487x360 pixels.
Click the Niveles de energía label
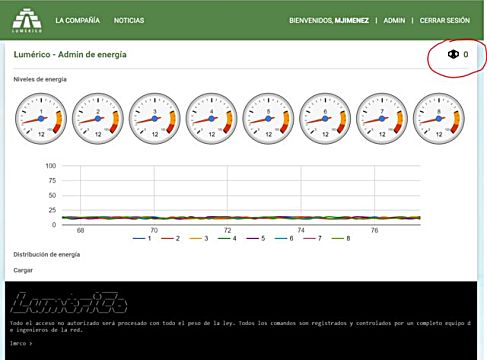pyautogui.click(x=40, y=79)
